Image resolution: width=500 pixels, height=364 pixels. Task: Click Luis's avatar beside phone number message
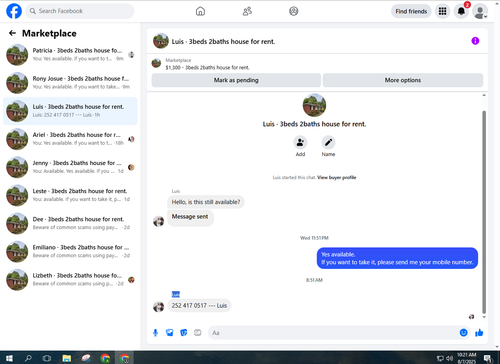[158, 307]
